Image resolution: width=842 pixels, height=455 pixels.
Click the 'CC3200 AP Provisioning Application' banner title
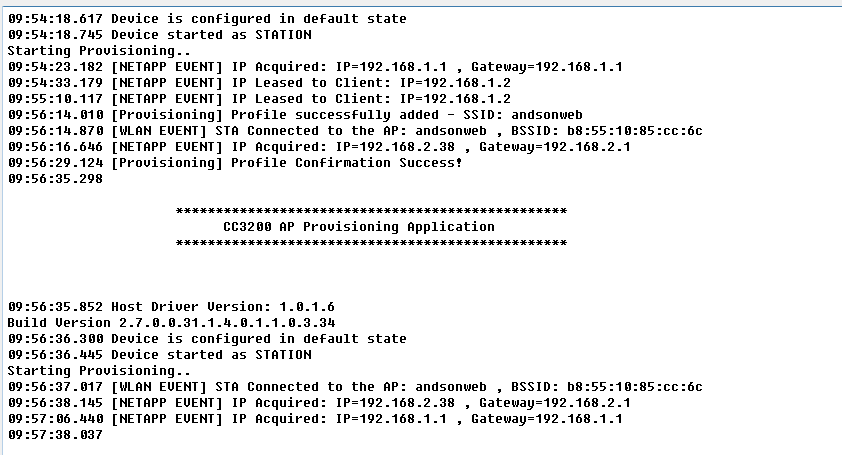(359, 227)
